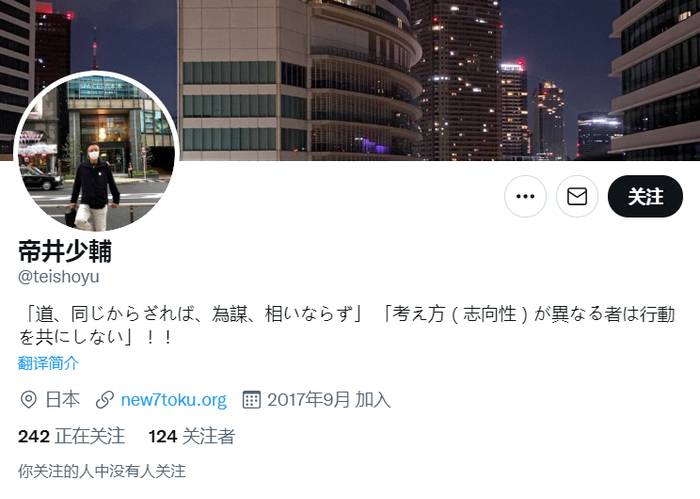Open the three-dot more options menu
Viewport: 700px width, 499px height.
[x=525, y=196]
